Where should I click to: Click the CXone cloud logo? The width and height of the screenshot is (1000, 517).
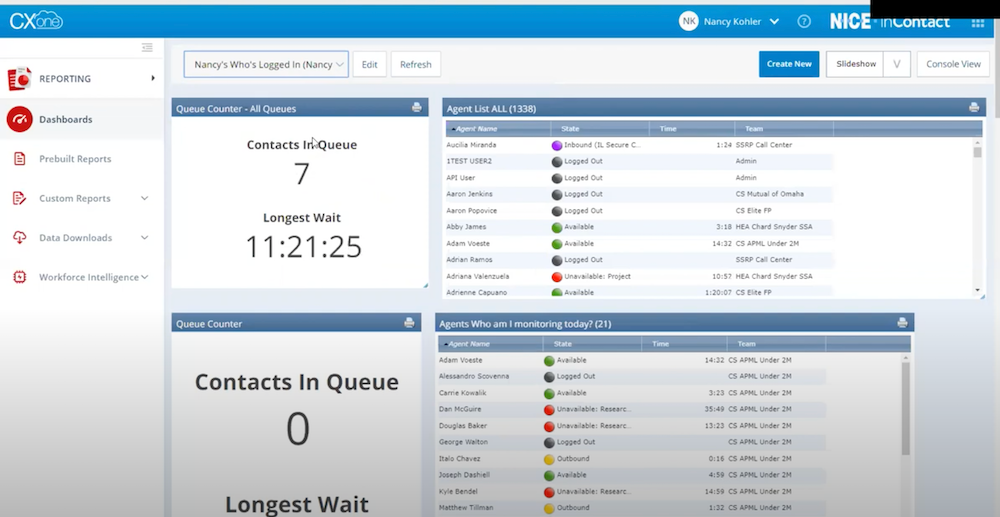36,21
